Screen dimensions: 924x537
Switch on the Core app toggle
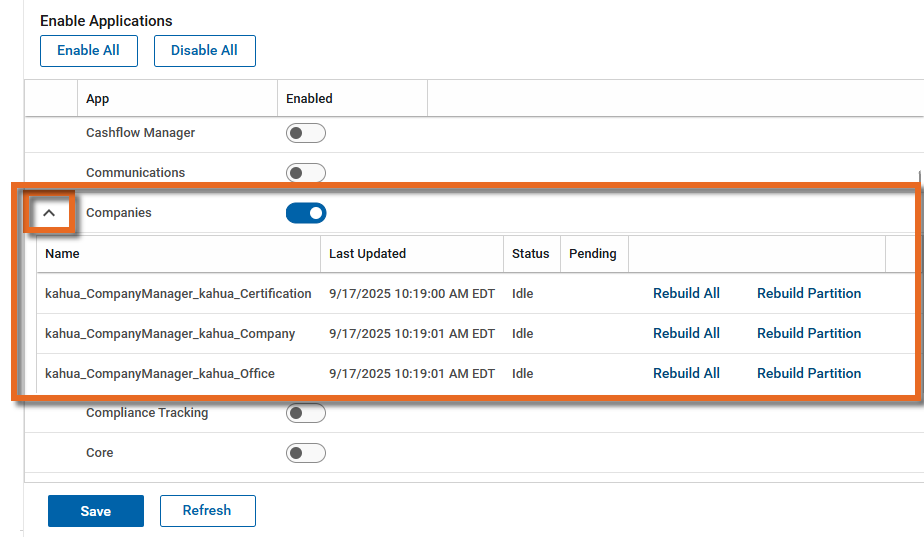click(306, 453)
